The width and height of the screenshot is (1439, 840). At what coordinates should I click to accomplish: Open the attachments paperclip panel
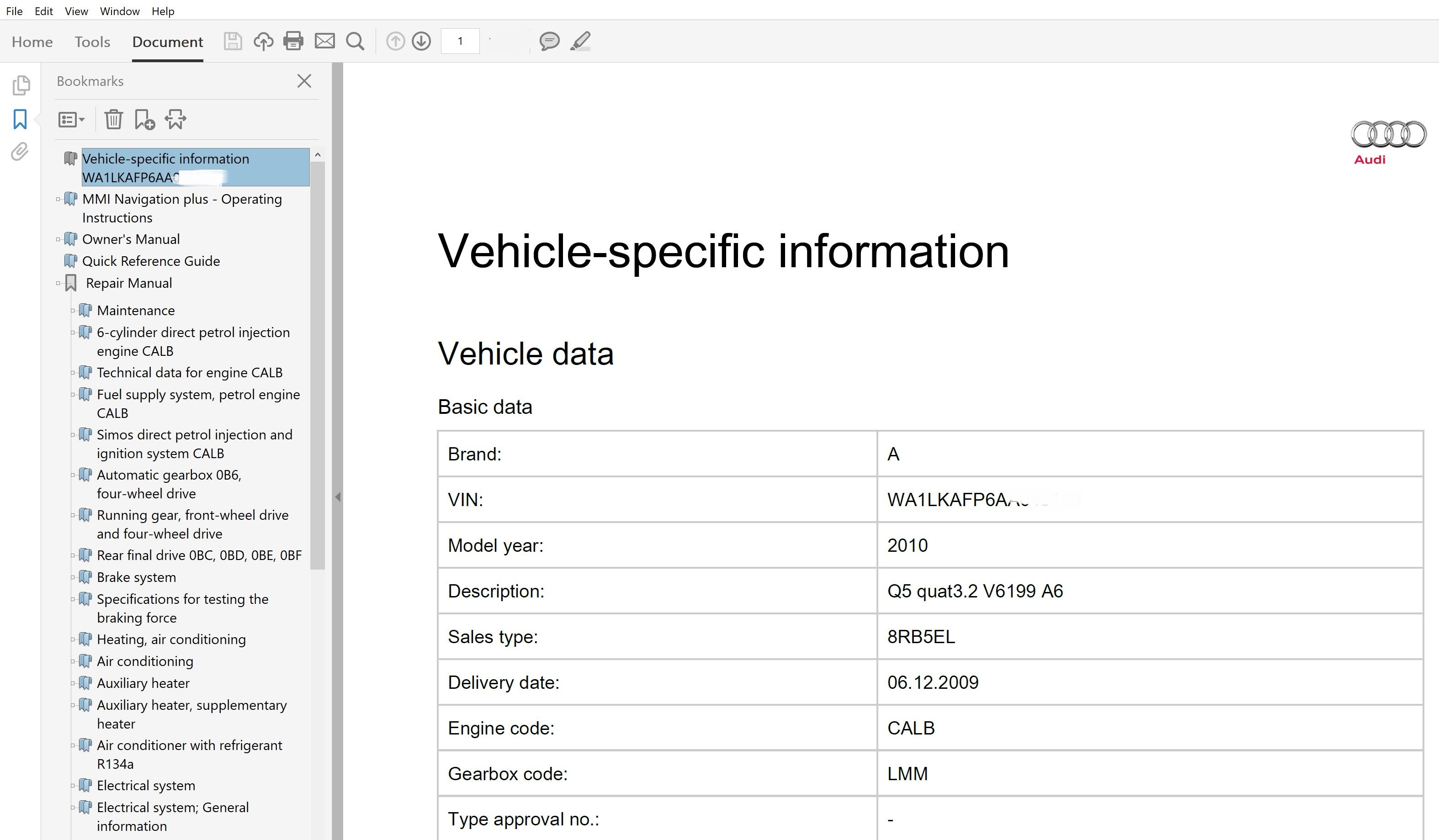point(20,152)
